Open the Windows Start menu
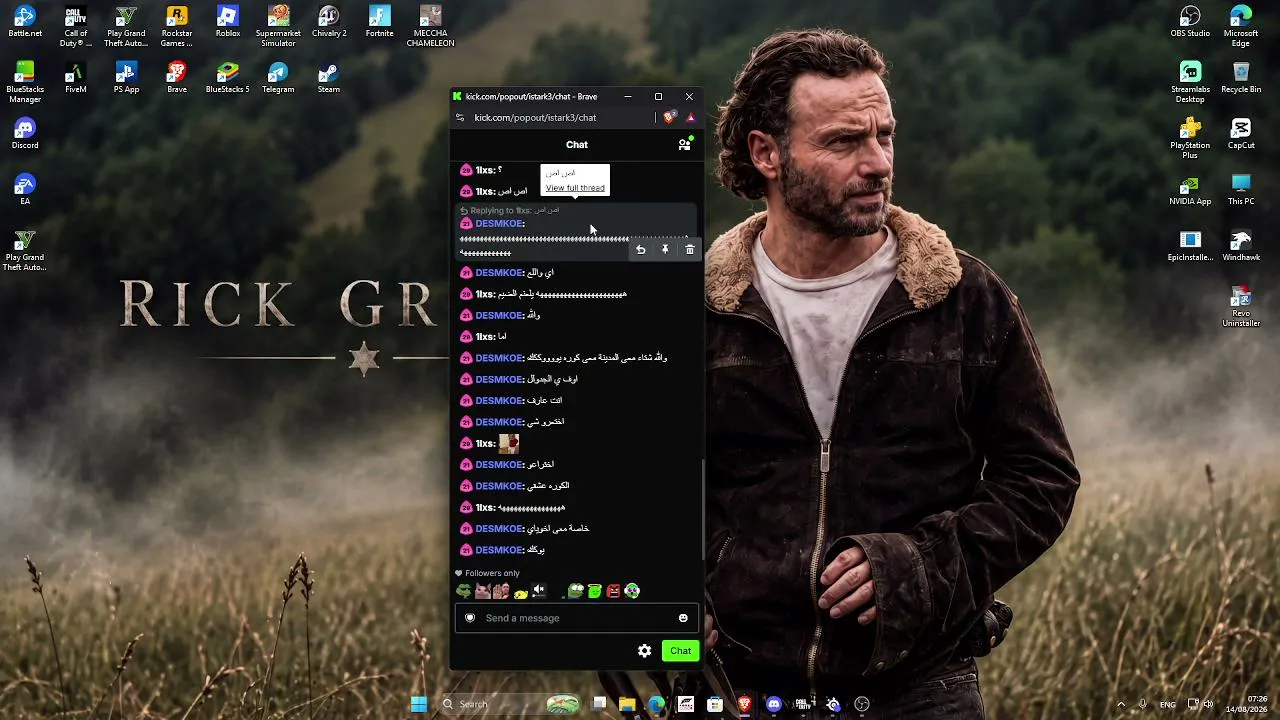The image size is (1280, 720). pyautogui.click(x=419, y=704)
